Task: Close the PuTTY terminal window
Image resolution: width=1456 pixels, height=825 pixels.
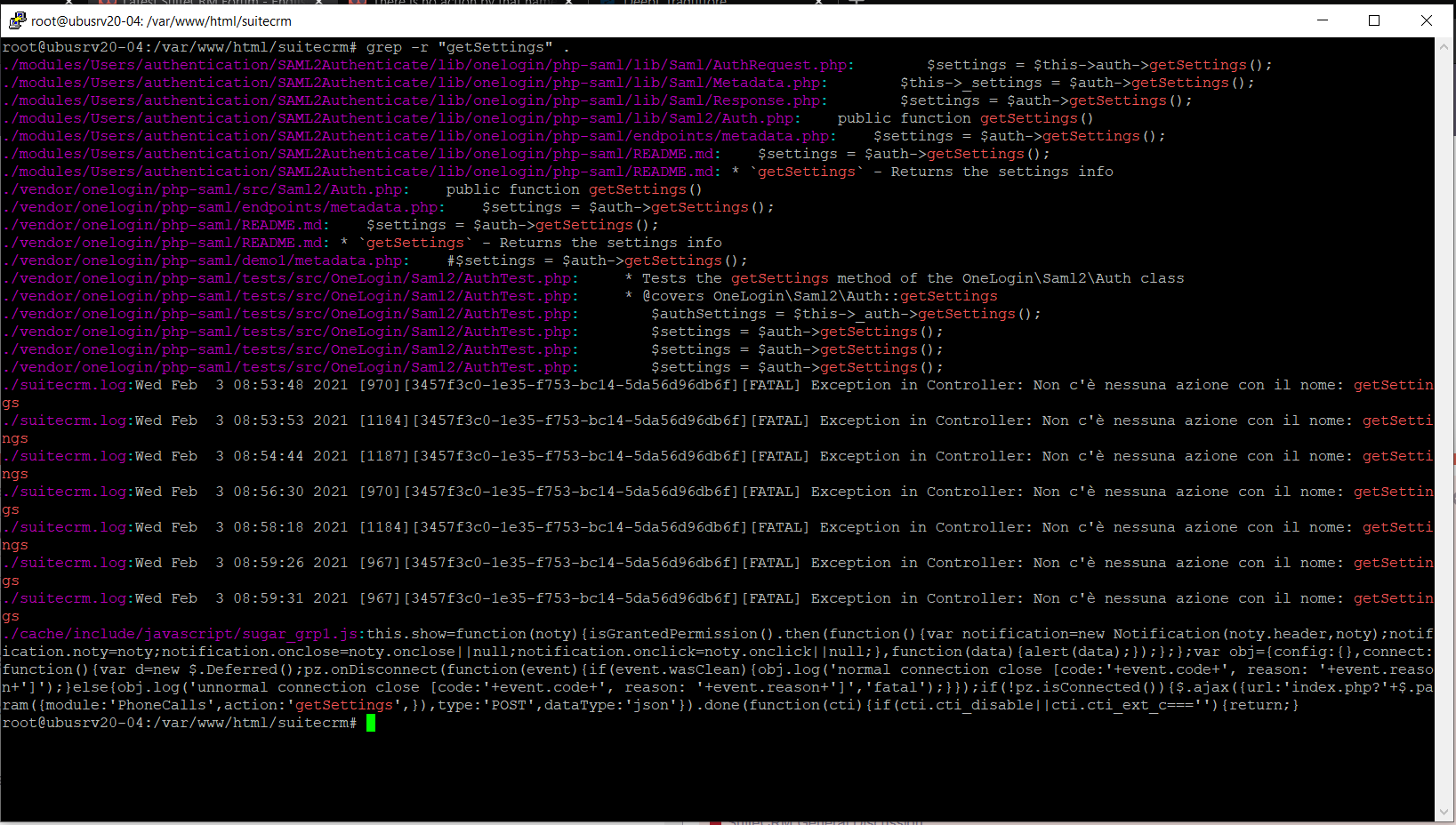Action: tap(1426, 20)
